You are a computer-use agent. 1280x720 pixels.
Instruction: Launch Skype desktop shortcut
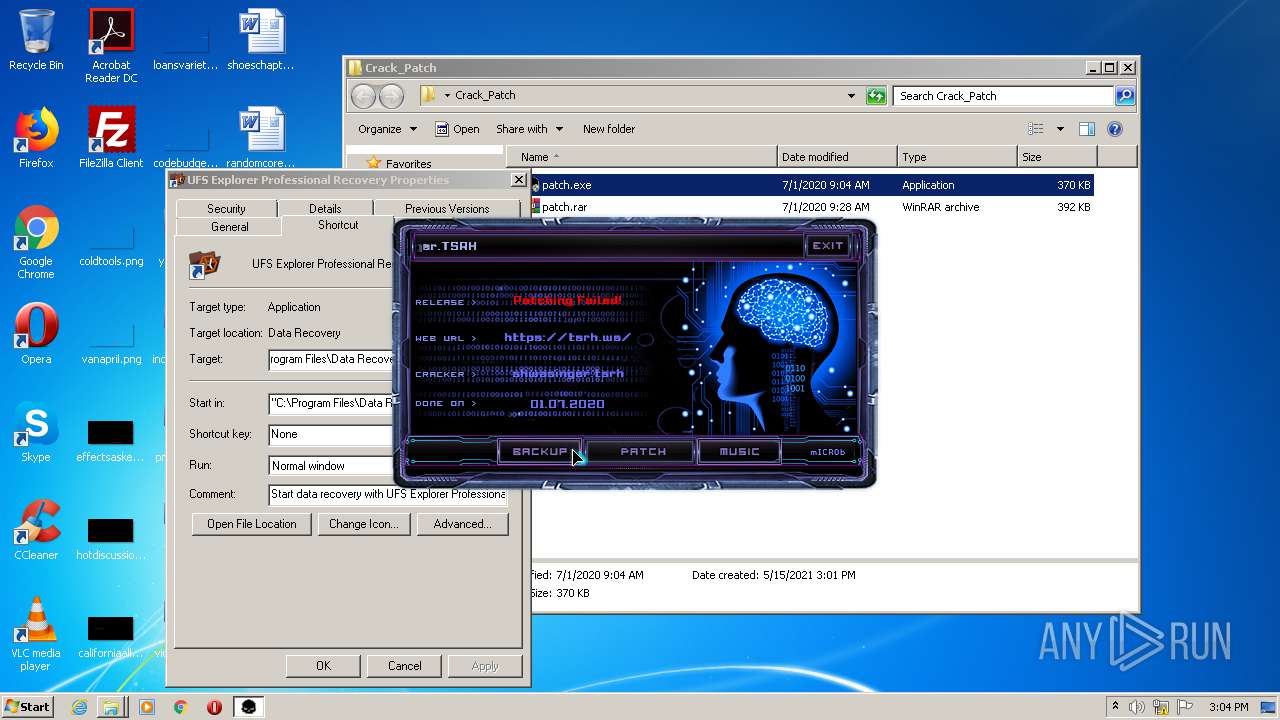(36, 432)
